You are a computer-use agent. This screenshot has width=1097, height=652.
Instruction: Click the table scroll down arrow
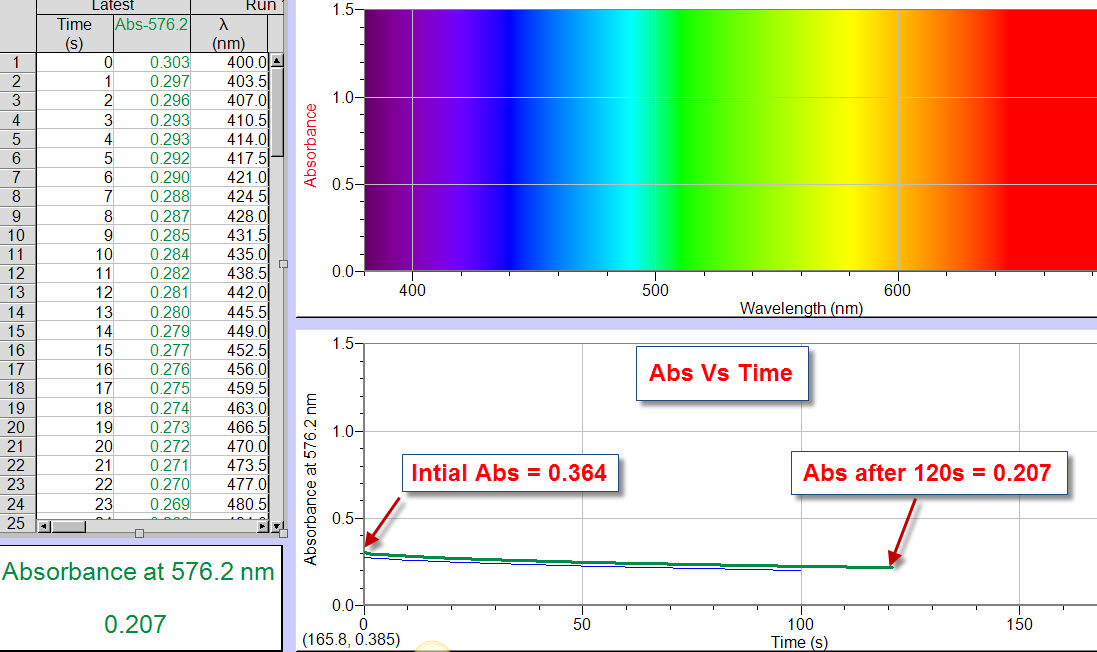point(277,526)
